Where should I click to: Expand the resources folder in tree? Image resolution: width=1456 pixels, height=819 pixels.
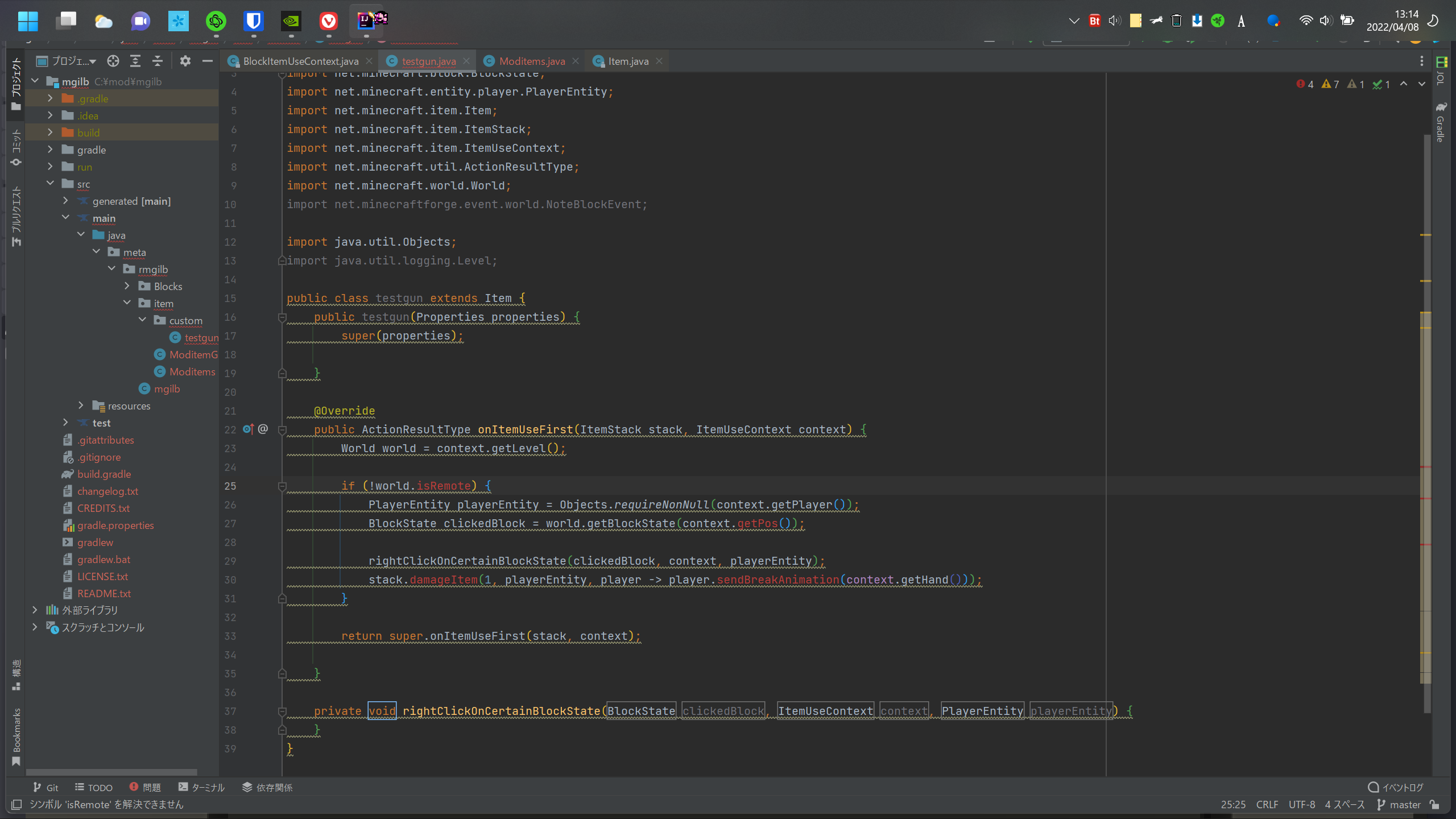point(81,406)
